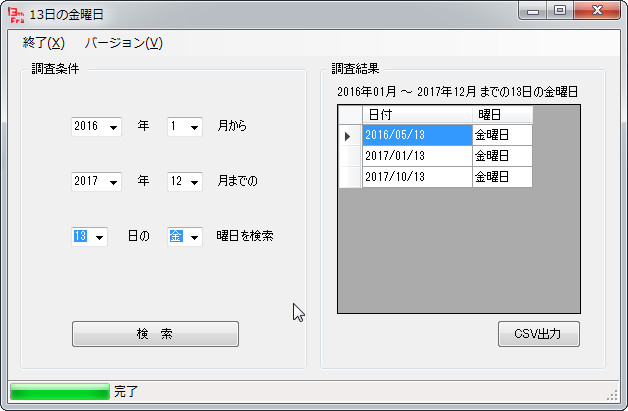Click the row header of 2017/10/13 row
The height and width of the screenshot is (411, 628).
(x=350, y=177)
